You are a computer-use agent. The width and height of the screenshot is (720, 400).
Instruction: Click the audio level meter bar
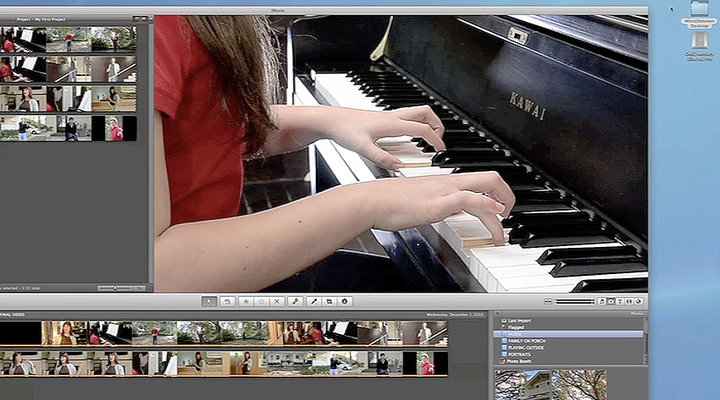(575, 301)
